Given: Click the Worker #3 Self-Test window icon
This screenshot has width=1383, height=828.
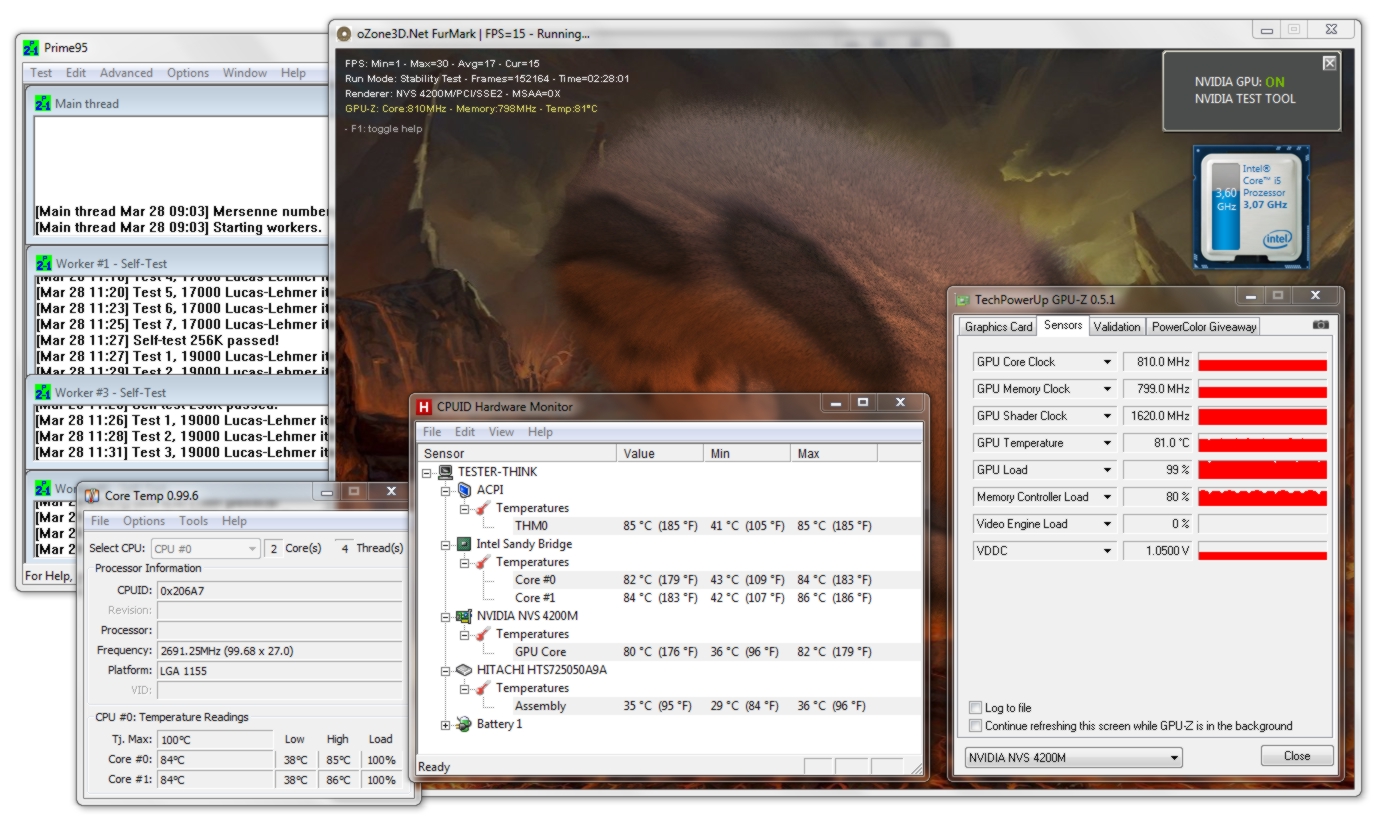Looking at the screenshot, I should click(x=43, y=392).
